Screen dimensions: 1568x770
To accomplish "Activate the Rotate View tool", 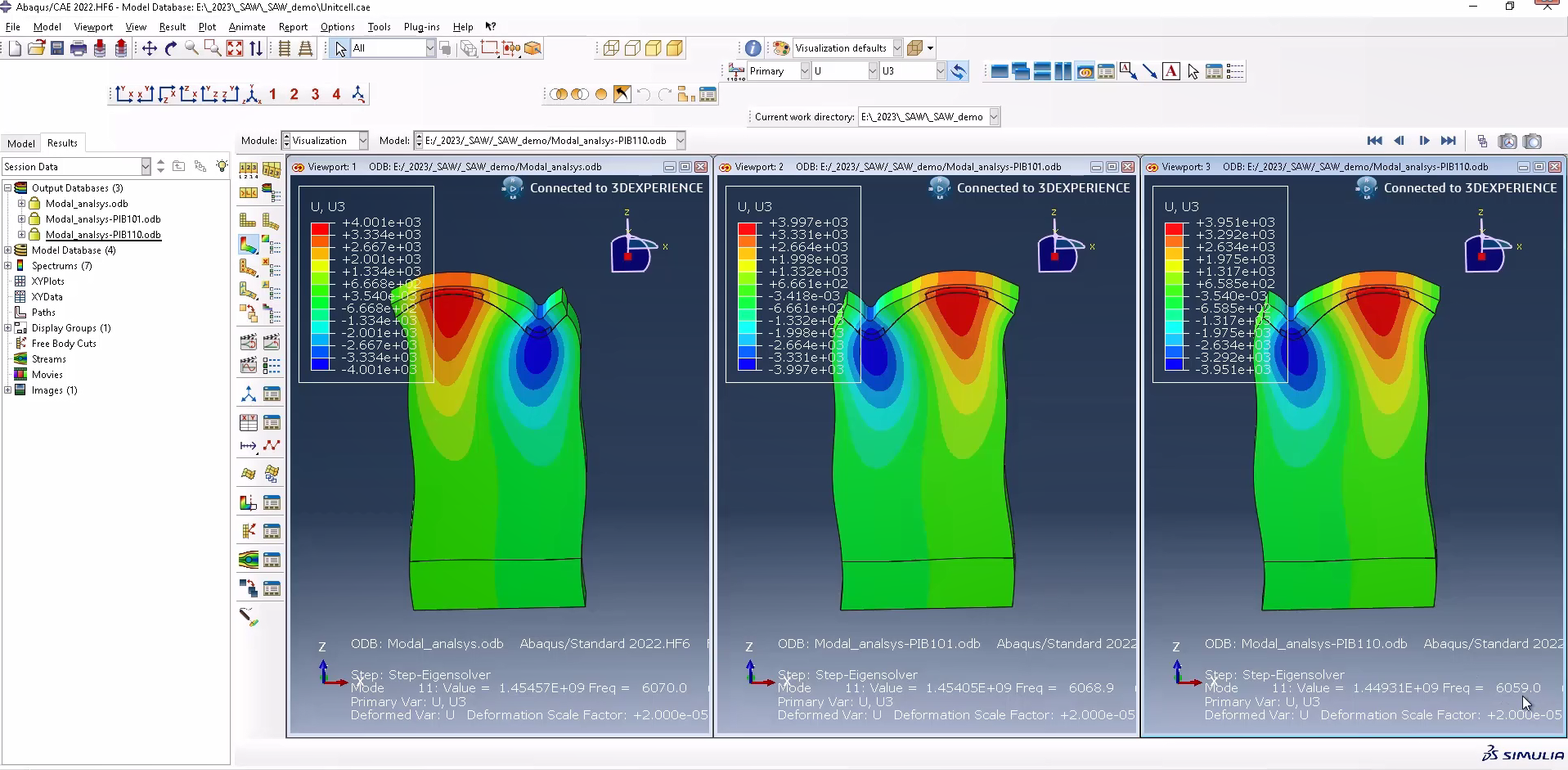I will (x=170, y=48).
